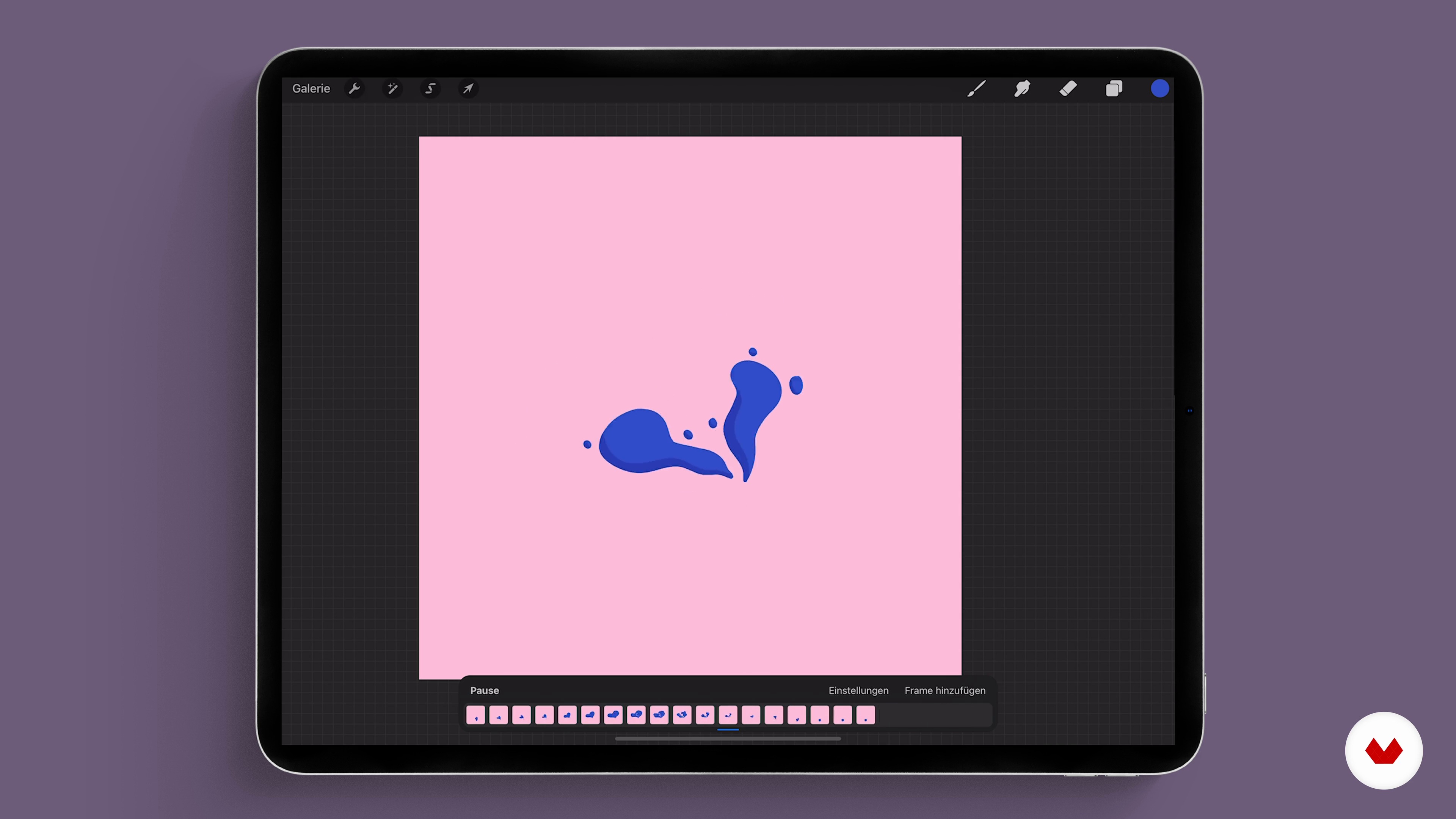Image resolution: width=1456 pixels, height=819 pixels.
Task: Select the seventh timeline frame
Action: (x=613, y=715)
